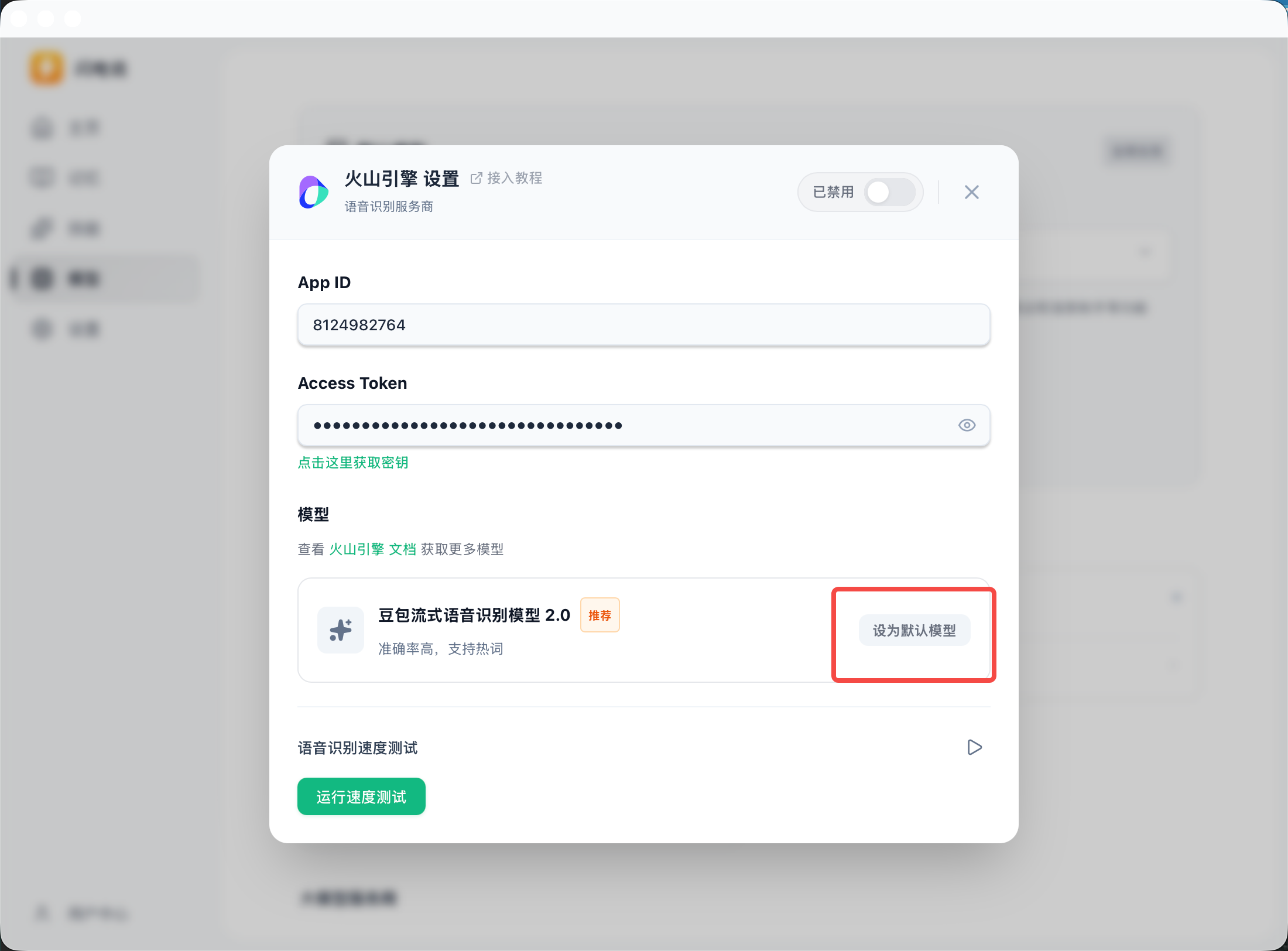The width and height of the screenshot is (1288, 951).
Task: Click the sparkle icon of 豆包 model
Action: (341, 630)
